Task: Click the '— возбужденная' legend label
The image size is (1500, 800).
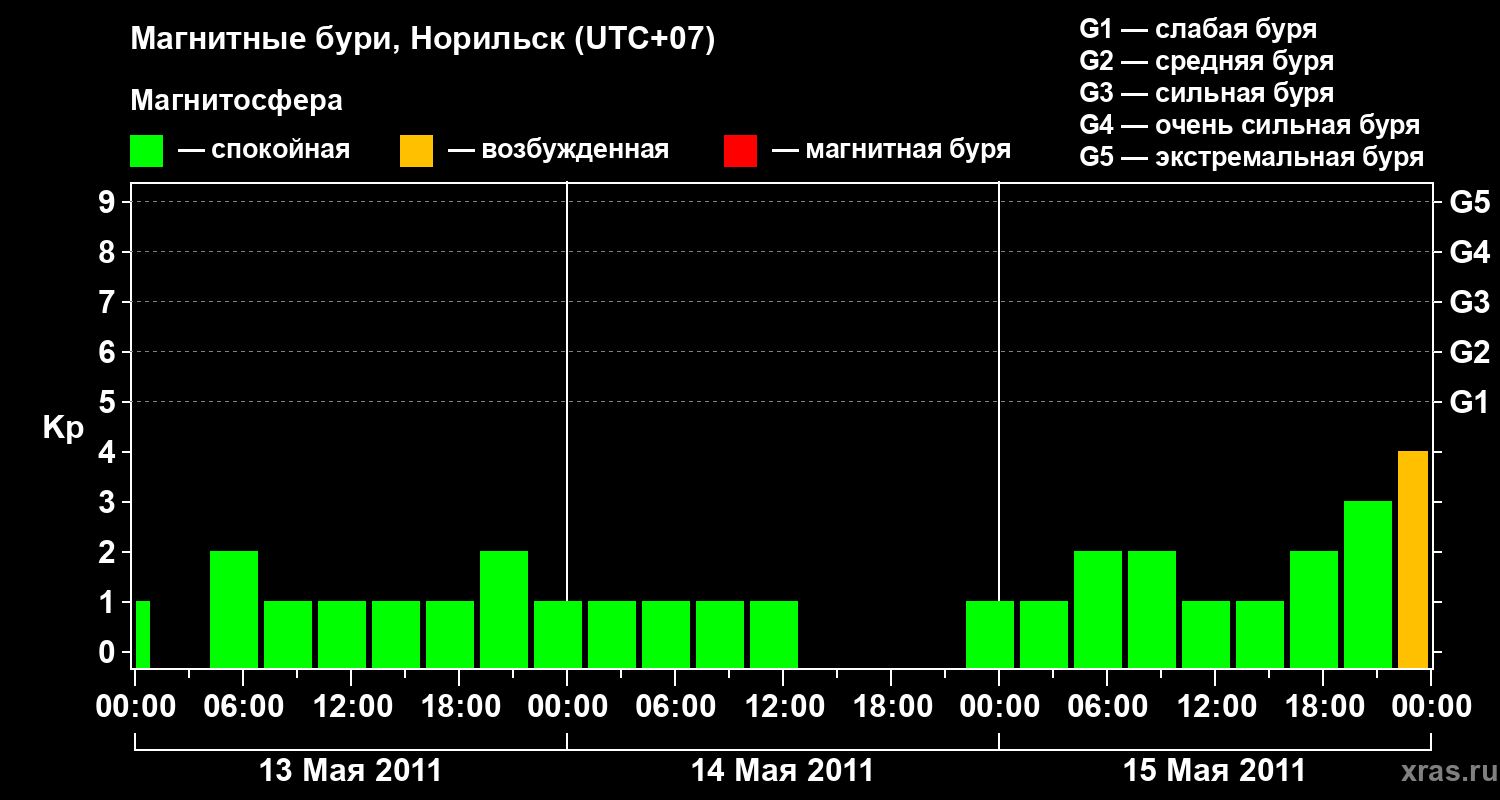Action: [558, 150]
